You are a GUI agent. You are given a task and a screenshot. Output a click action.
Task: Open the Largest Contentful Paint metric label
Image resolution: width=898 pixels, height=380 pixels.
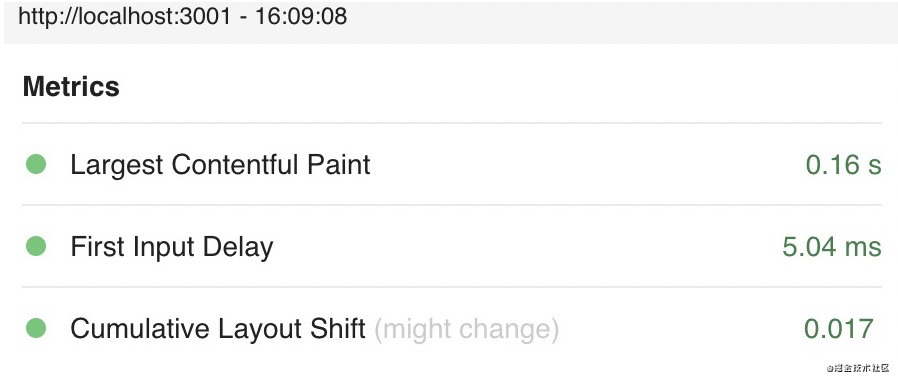tap(220, 165)
